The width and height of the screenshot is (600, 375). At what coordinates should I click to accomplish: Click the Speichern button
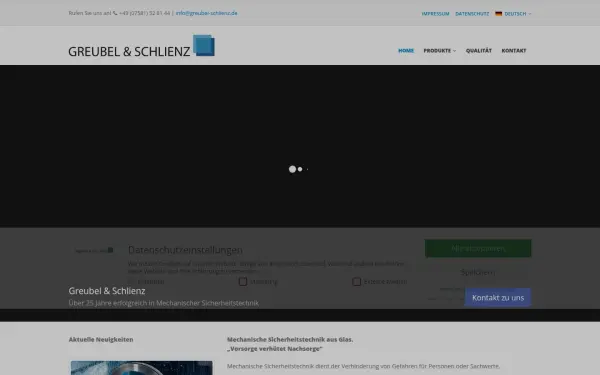pos(478,272)
